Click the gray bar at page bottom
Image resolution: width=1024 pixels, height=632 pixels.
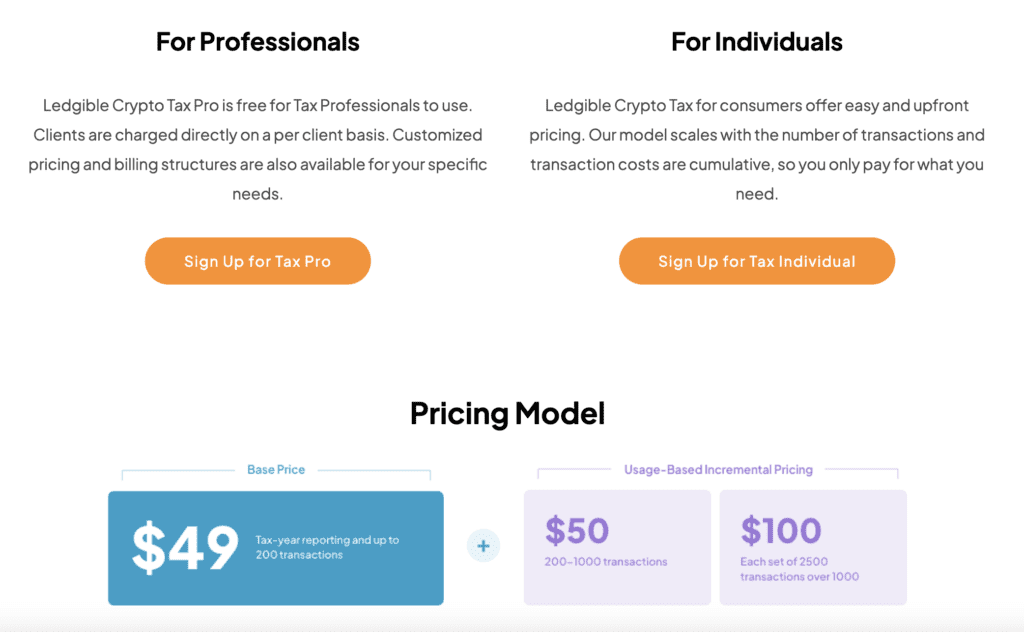click(512, 622)
